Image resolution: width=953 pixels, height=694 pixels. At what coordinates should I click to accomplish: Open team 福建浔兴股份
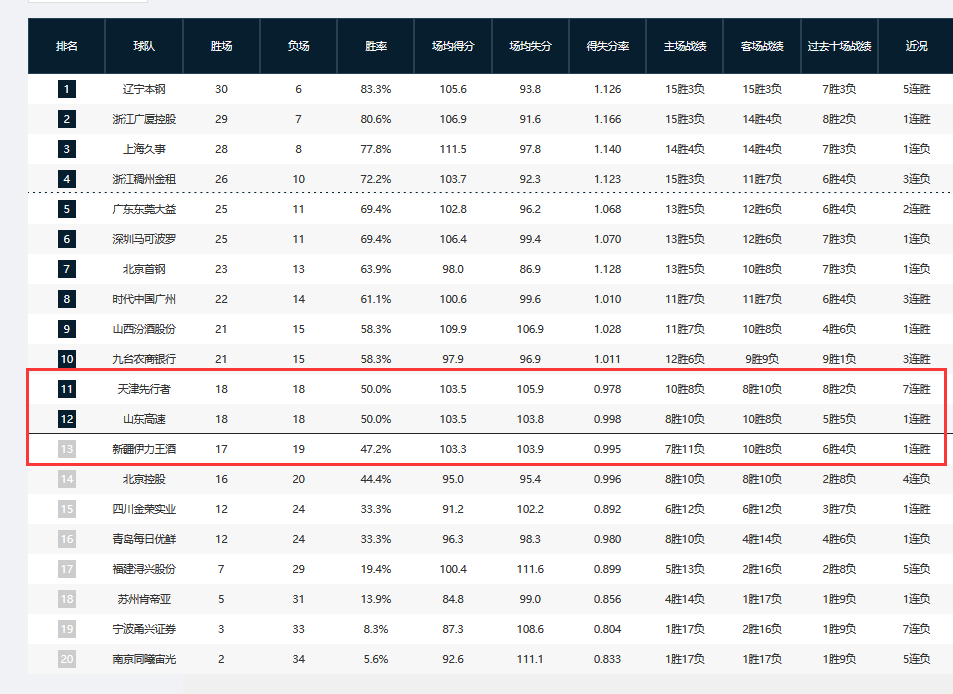(x=144, y=569)
